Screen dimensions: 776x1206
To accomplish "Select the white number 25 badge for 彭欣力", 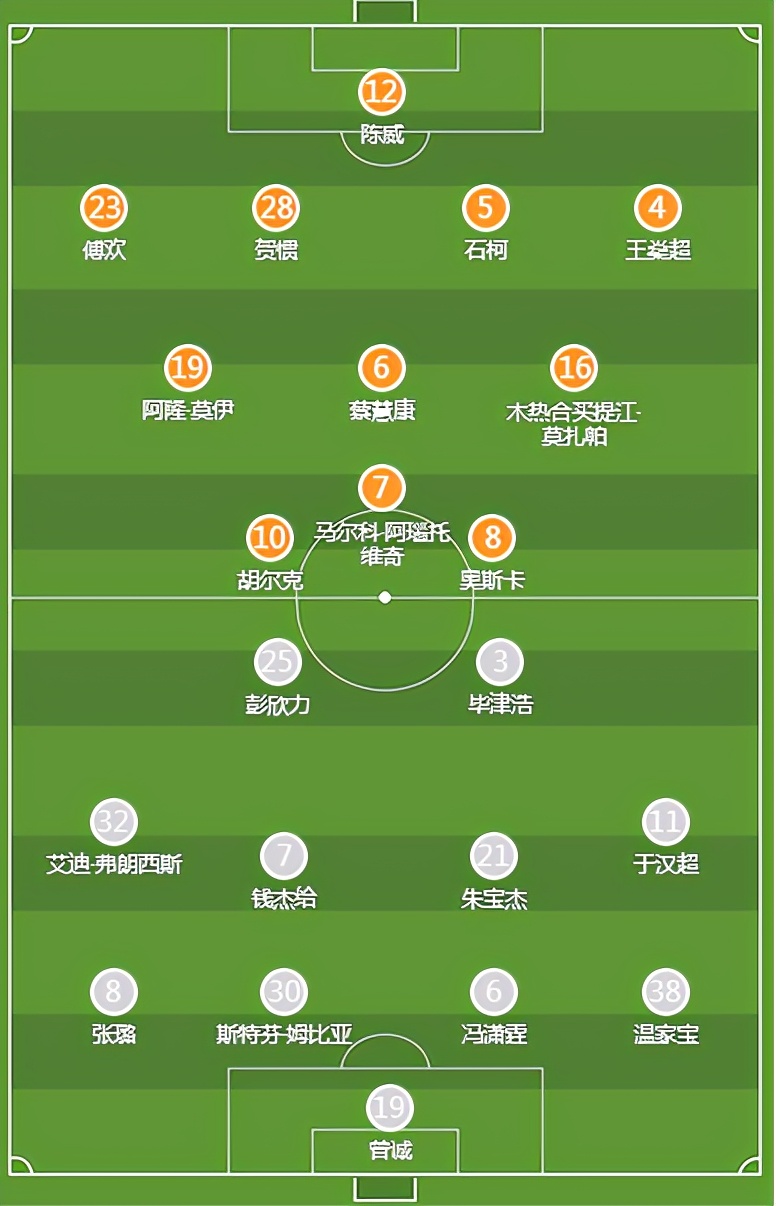I will point(278,662).
